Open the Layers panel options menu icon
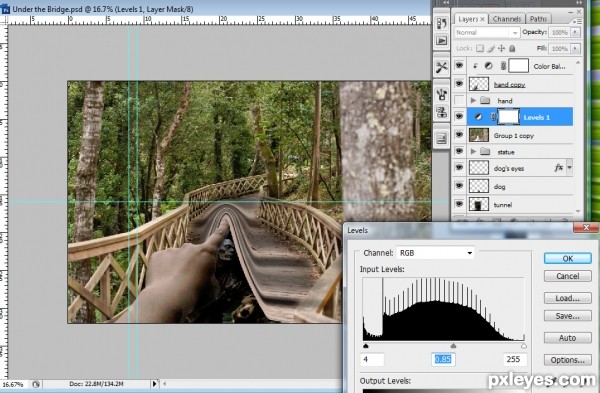The image size is (600, 393). pos(577,21)
